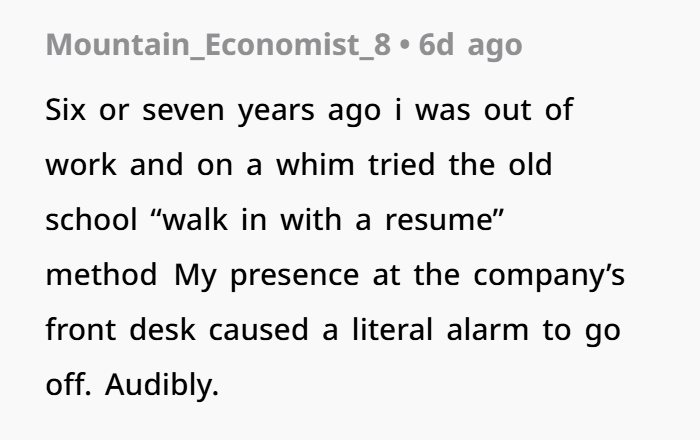Click the word "alarm" in the comment
Image resolution: width=700 pixels, height=440 pixels.
488,329
